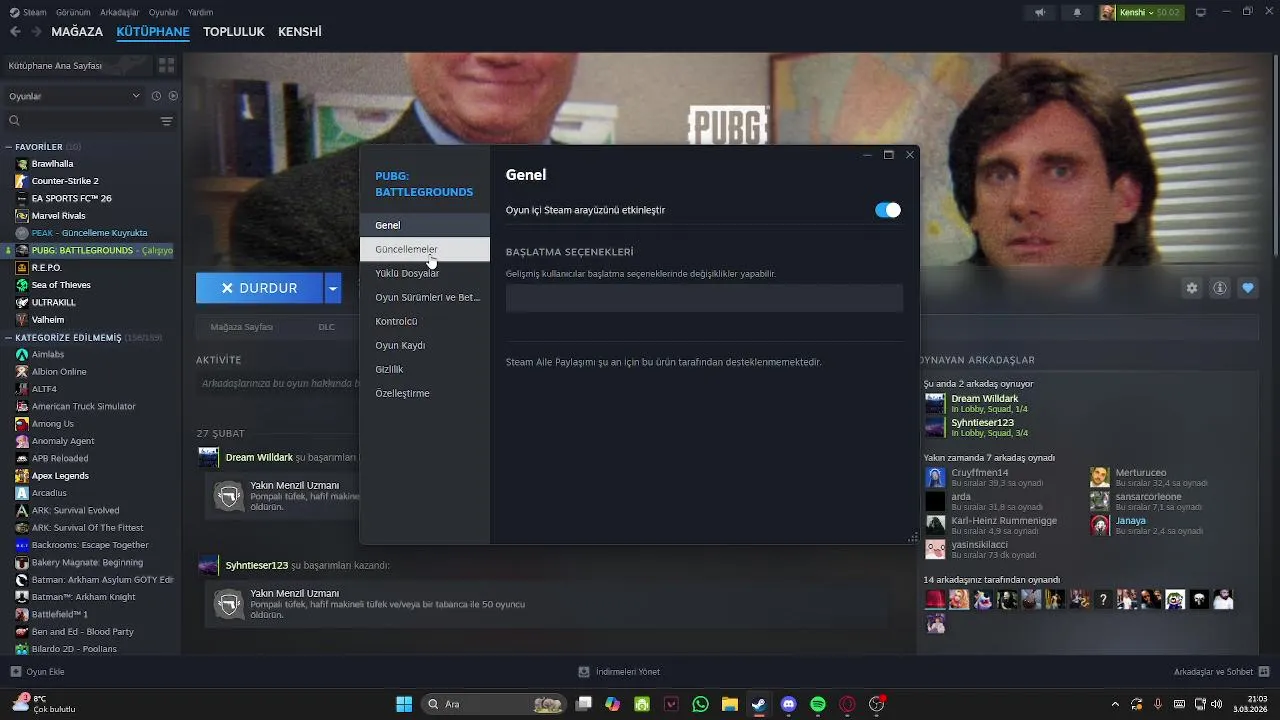
Task: Open Gizlilik settings section
Action: (x=425, y=369)
